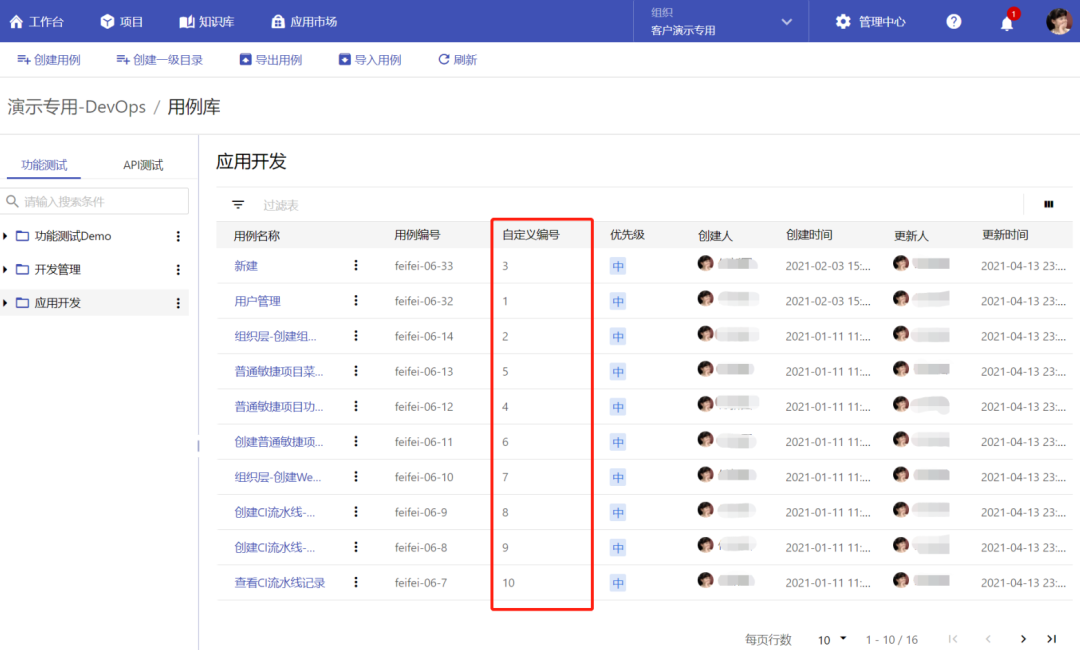
Task: Open the kebab menu next to 功能测试Demo
Action: pyautogui.click(x=178, y=235)
